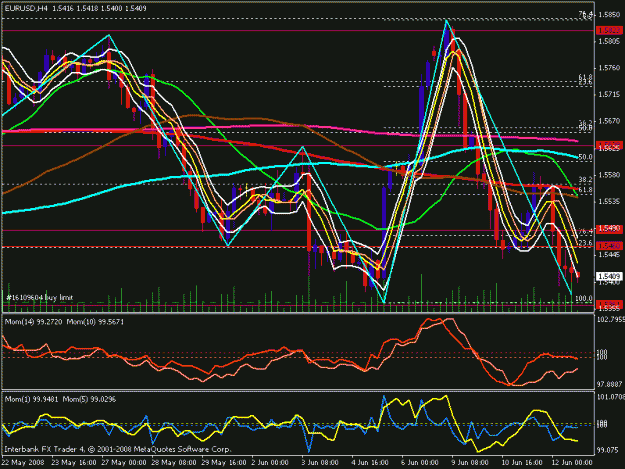Click the 97.8807 momentum scale value
This screenshot has width=625, height=469.
(x=610, y=385)
